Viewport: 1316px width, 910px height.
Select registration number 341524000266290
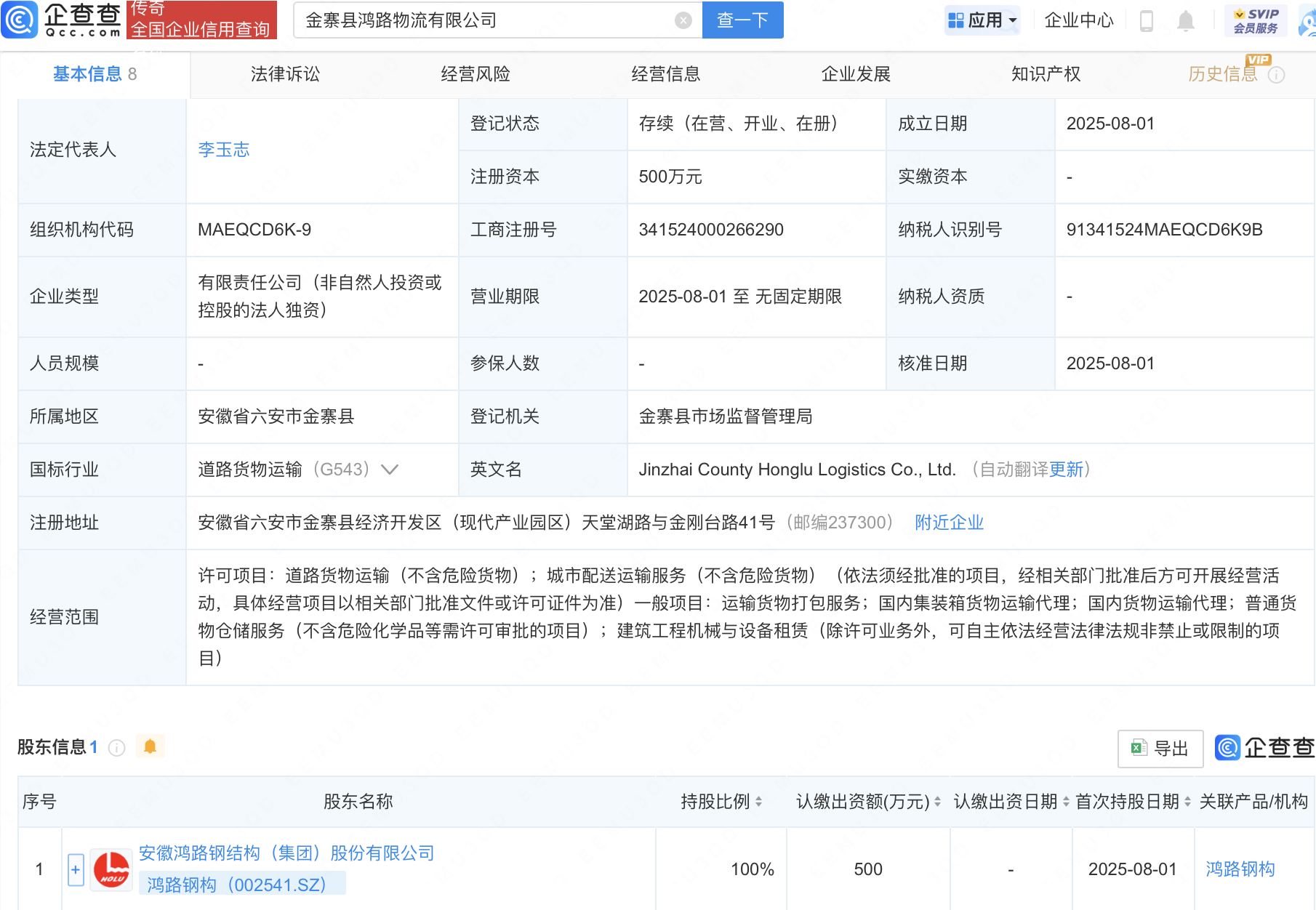tap(711, 230)
